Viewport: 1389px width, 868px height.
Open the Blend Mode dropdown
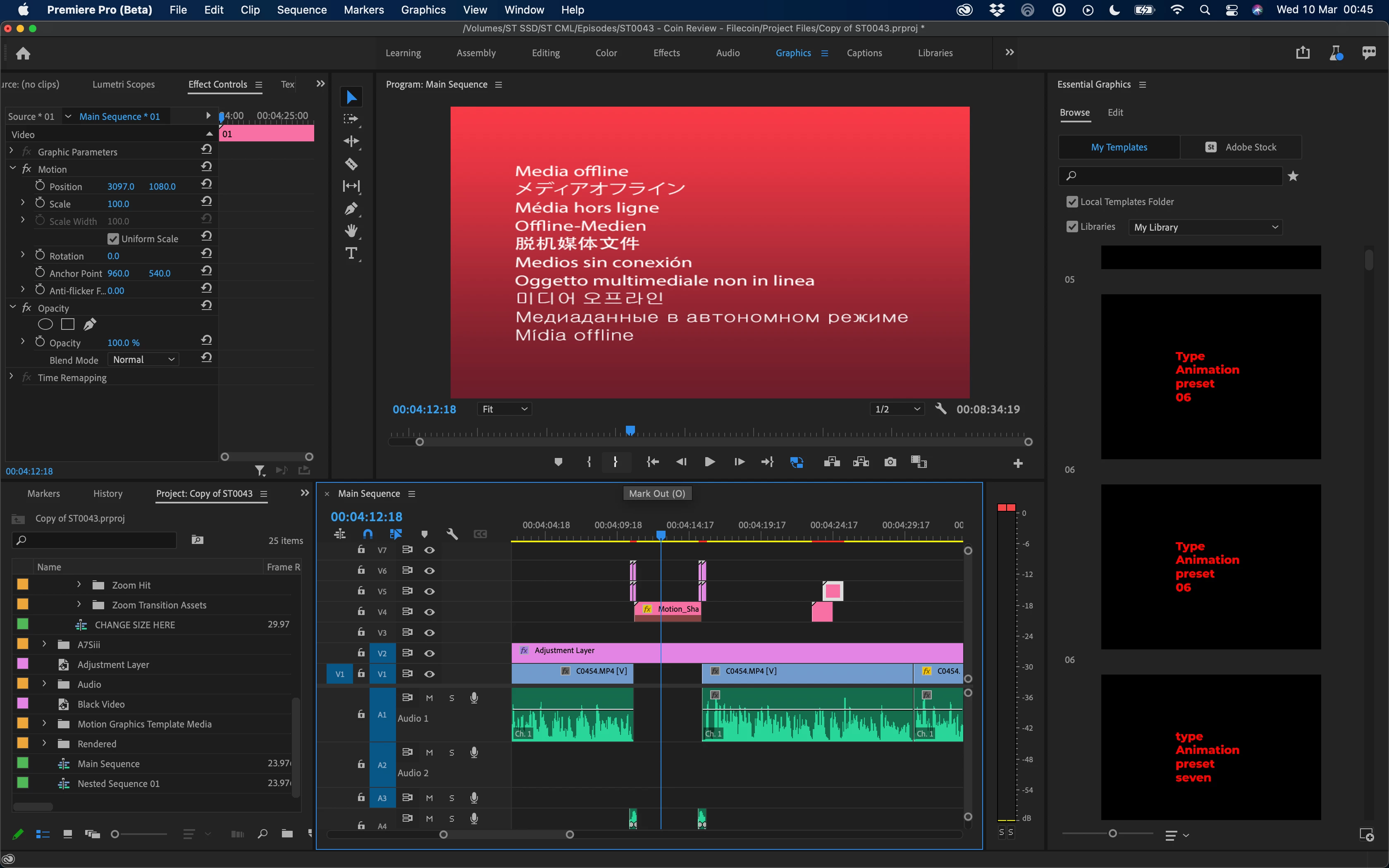pos(143,359)
